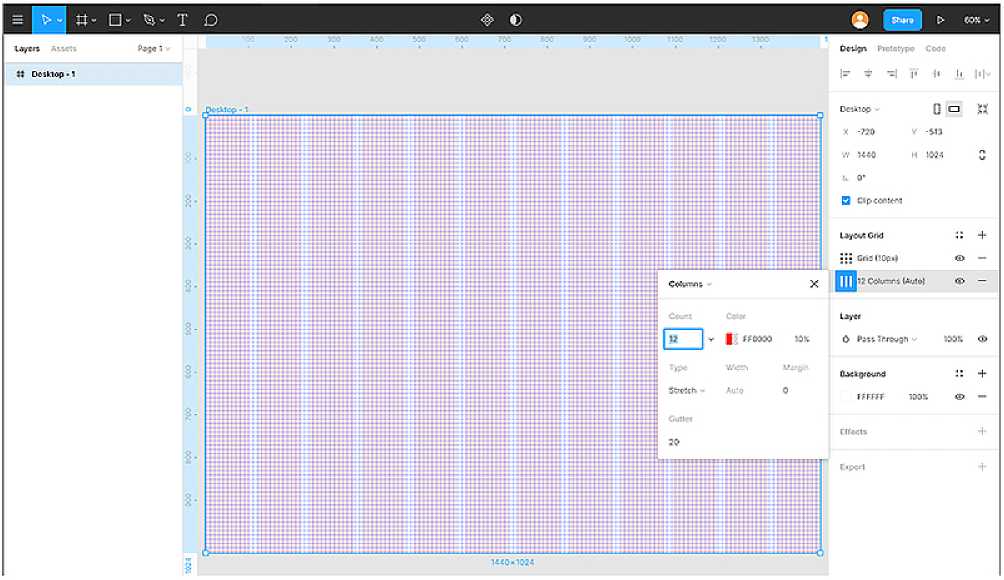
Task: Click the FF0000 grid color swatch
Action: [731, 339]
